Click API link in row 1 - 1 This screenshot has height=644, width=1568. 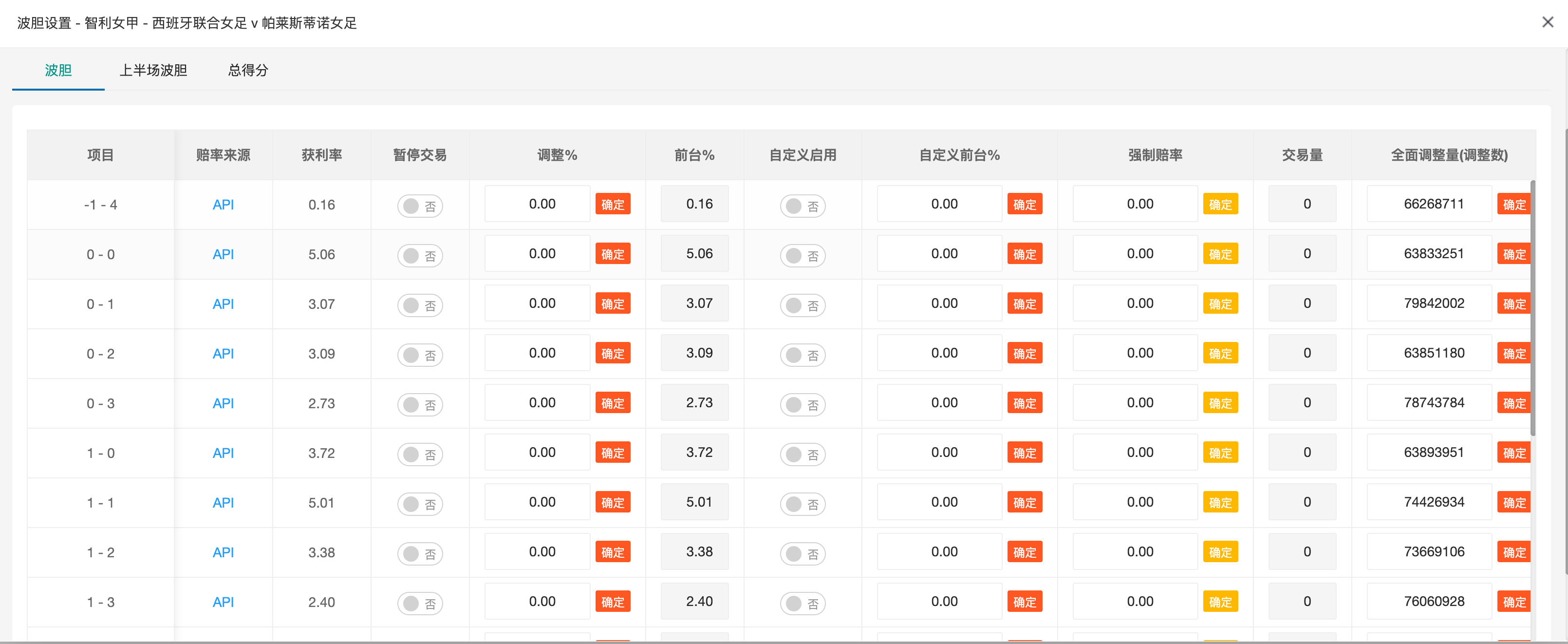coord(223,503)
